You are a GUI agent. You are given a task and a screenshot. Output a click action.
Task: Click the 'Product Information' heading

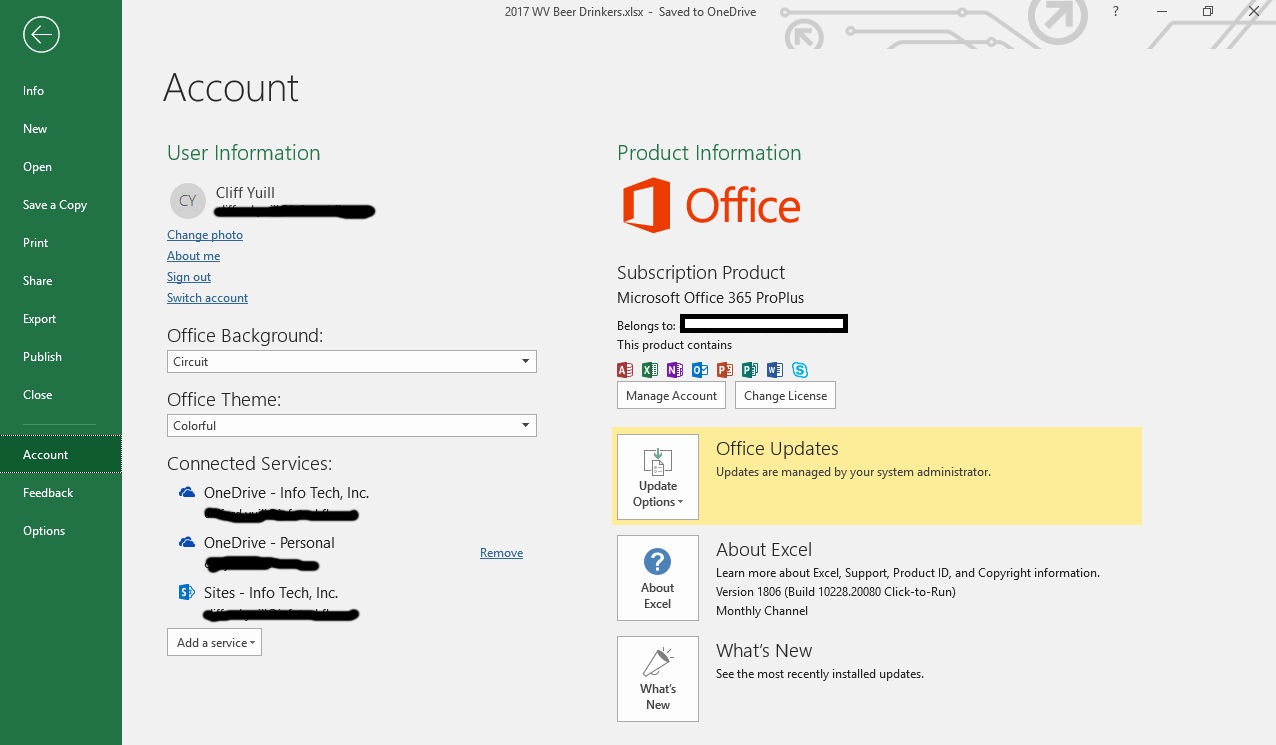point(709,153)
